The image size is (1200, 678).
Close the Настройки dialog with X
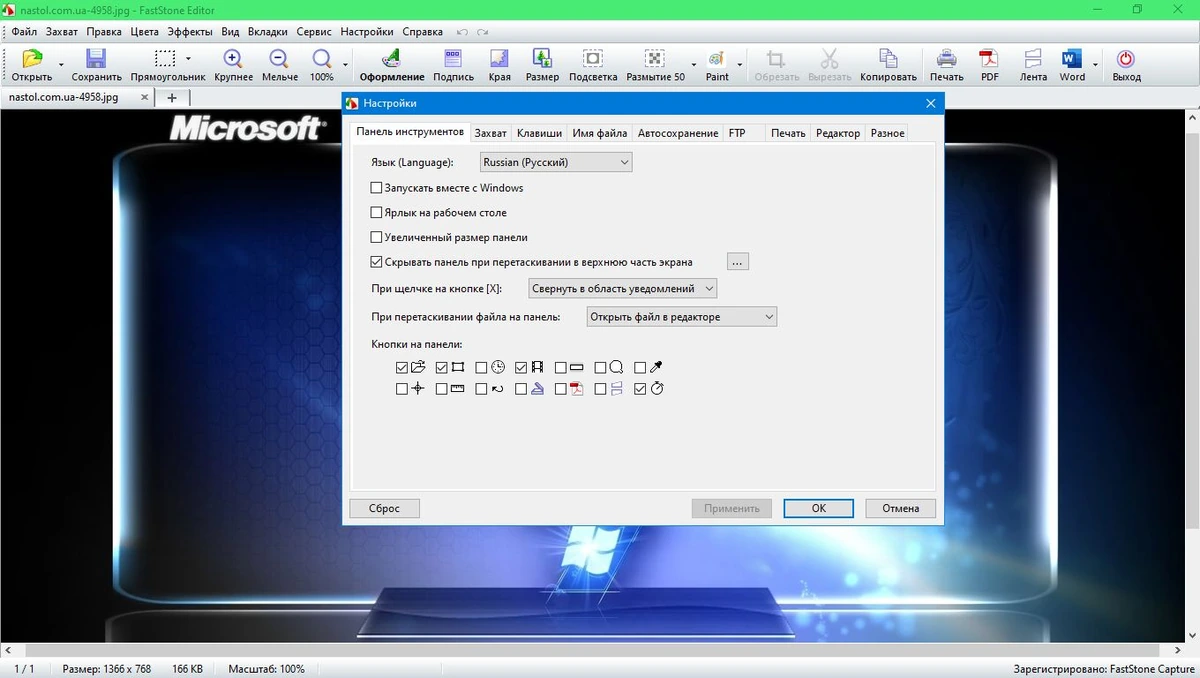point(930,103)
